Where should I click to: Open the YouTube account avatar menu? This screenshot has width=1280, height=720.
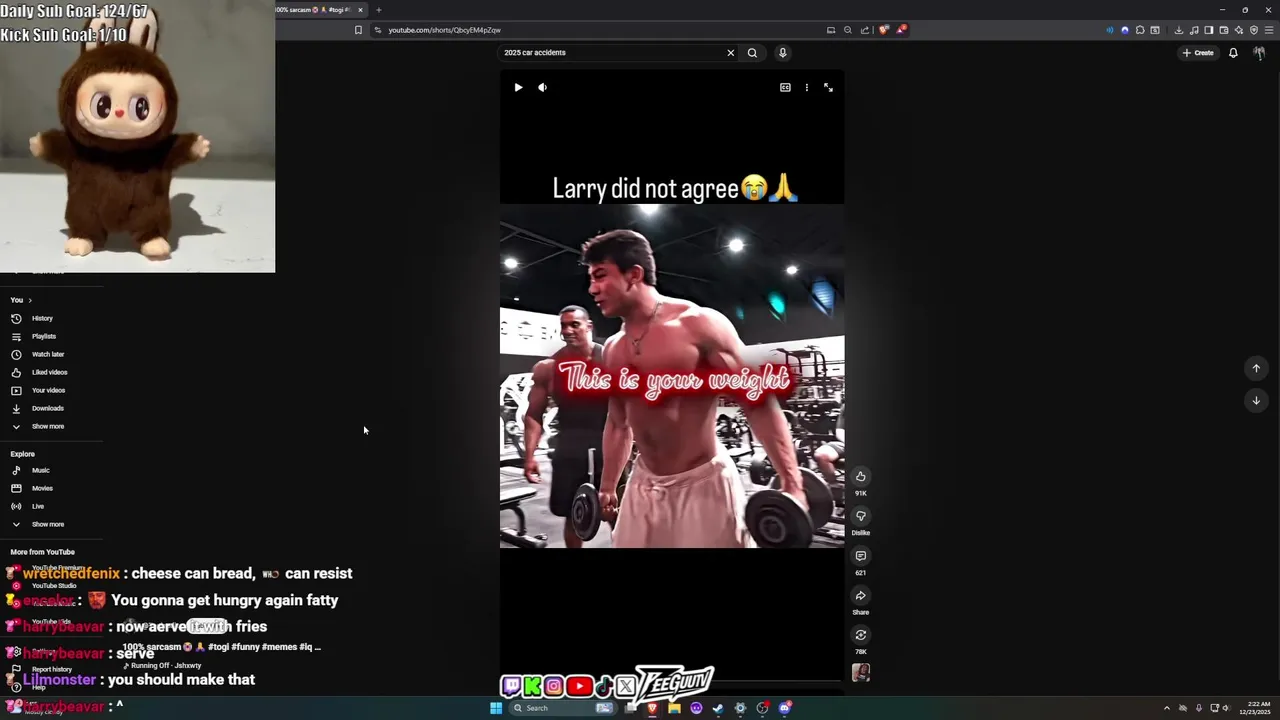(1259, 53)
